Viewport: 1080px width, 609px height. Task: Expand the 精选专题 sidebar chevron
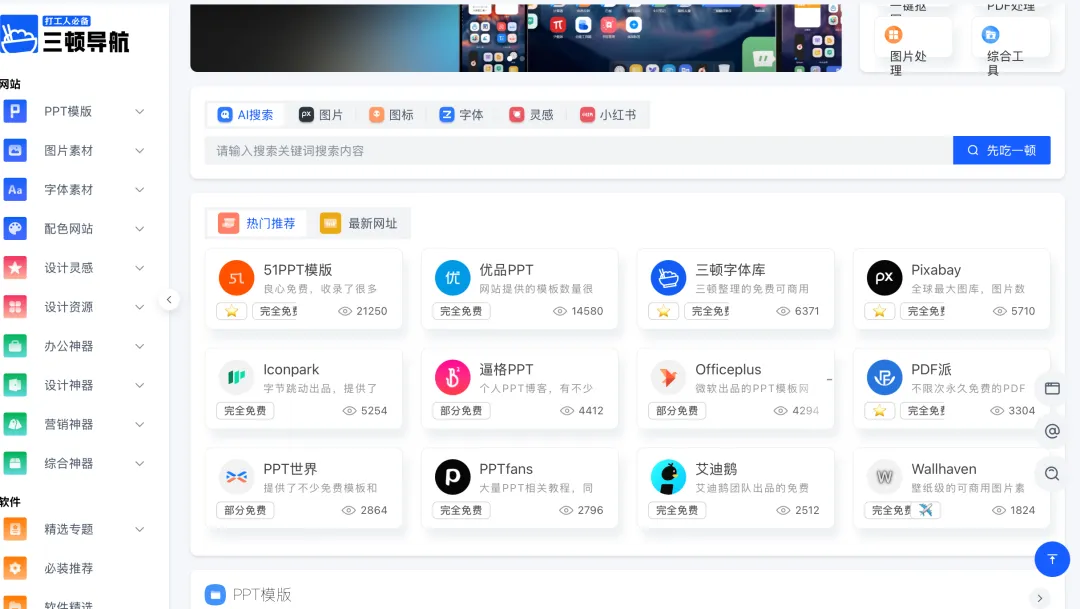(139, 530)
